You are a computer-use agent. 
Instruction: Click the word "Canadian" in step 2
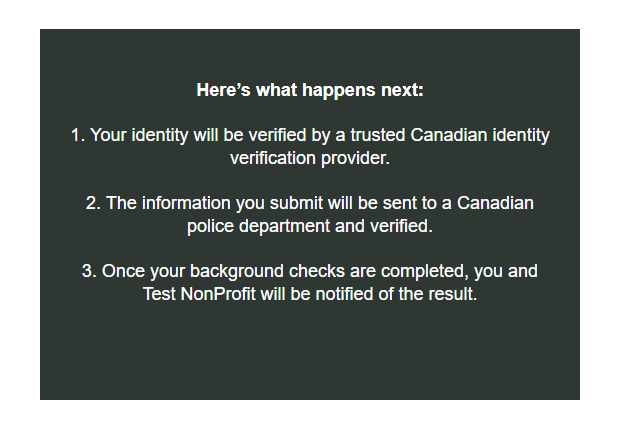click(x=495, y=203)
